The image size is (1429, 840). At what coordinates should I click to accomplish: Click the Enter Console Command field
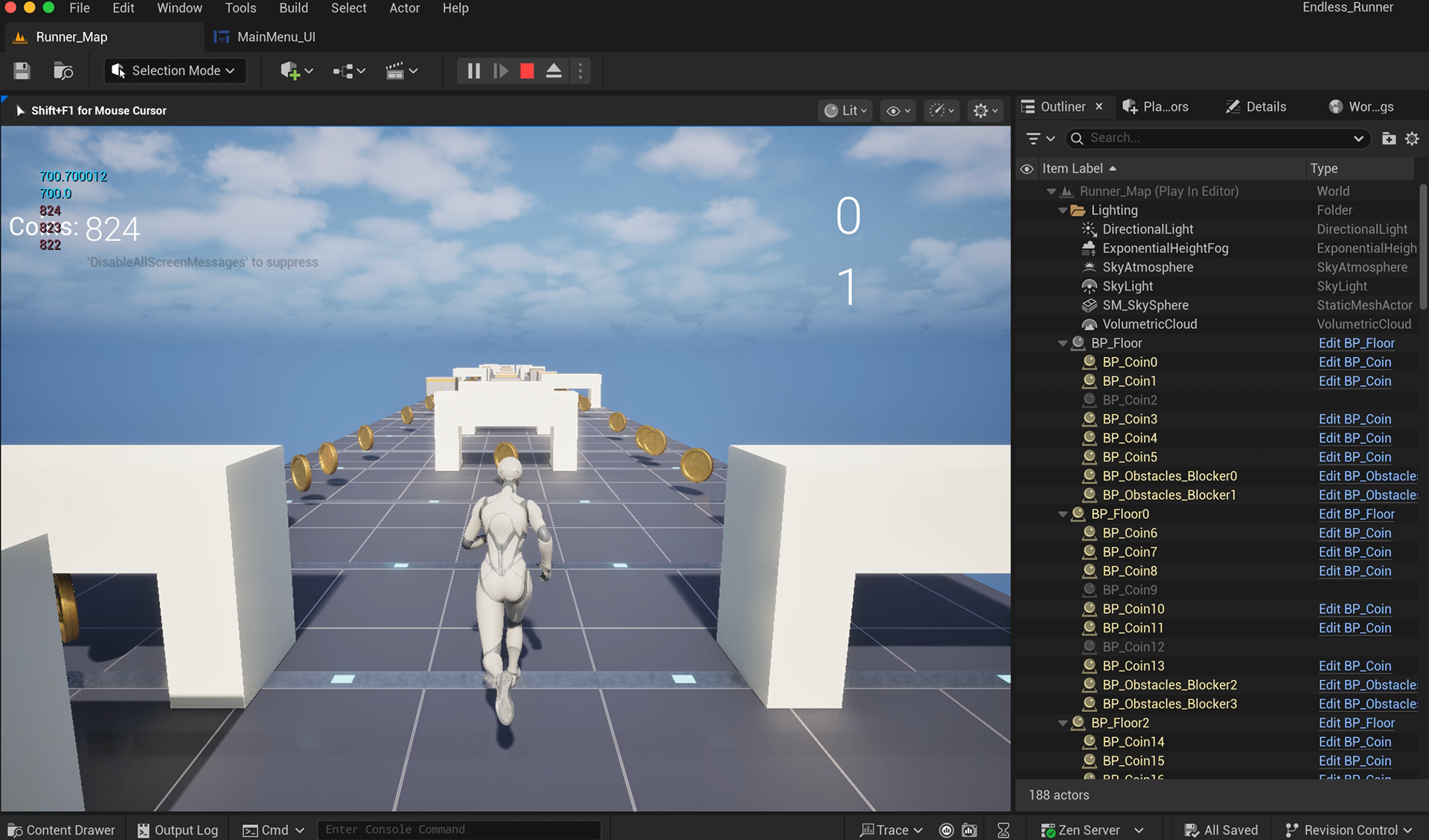pos(458,830)
